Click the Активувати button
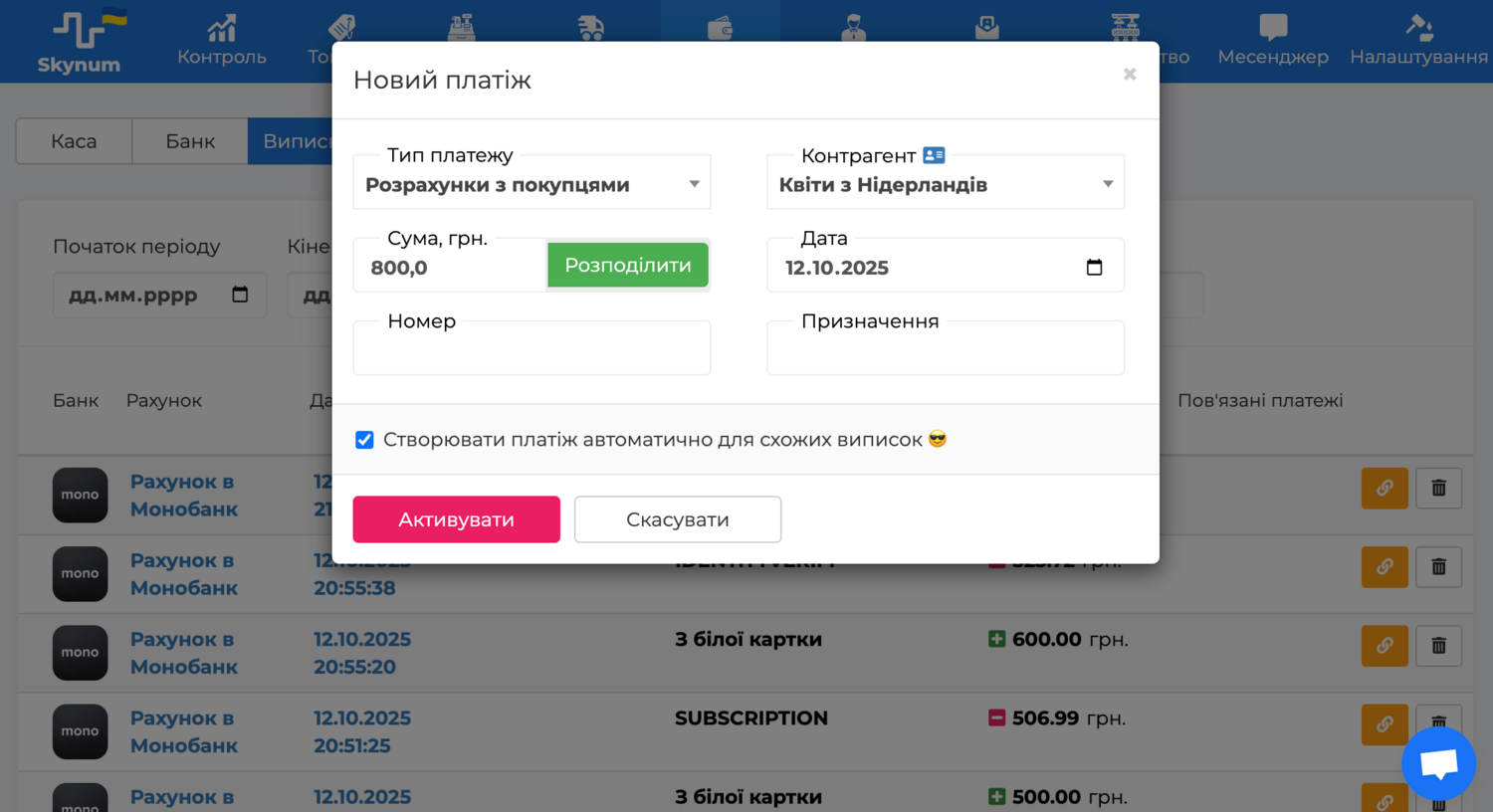The image size is (1493, 812). coord(456,519)
